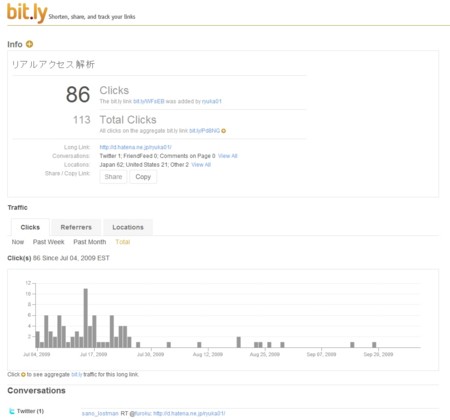The height and width of the screenshot is (420, 450).
Task: Open the bit.ly/WFsEB short link
Action: pos(149,101)
